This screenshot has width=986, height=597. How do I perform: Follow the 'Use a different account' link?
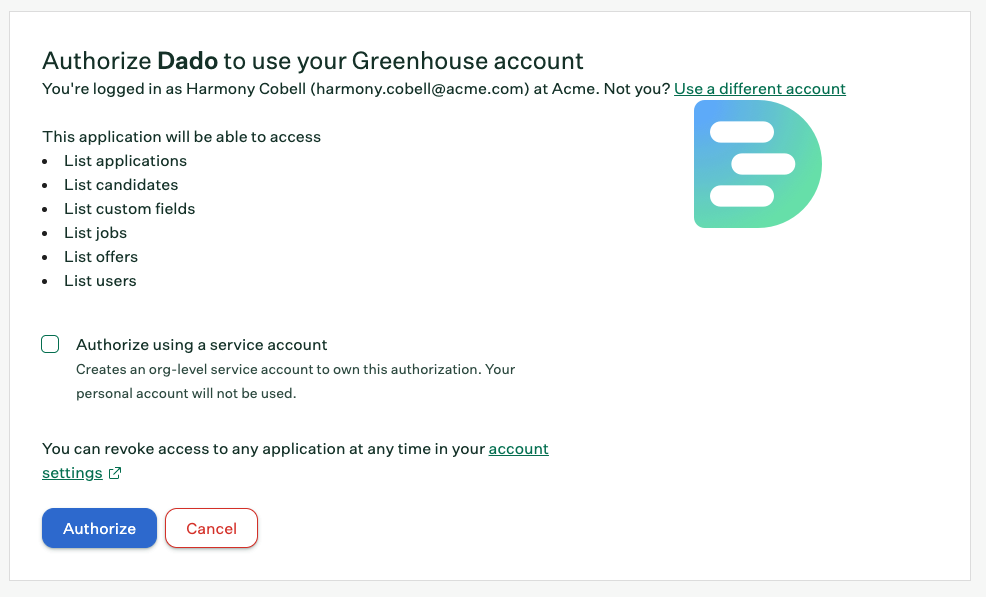click(x=760, y=89)
